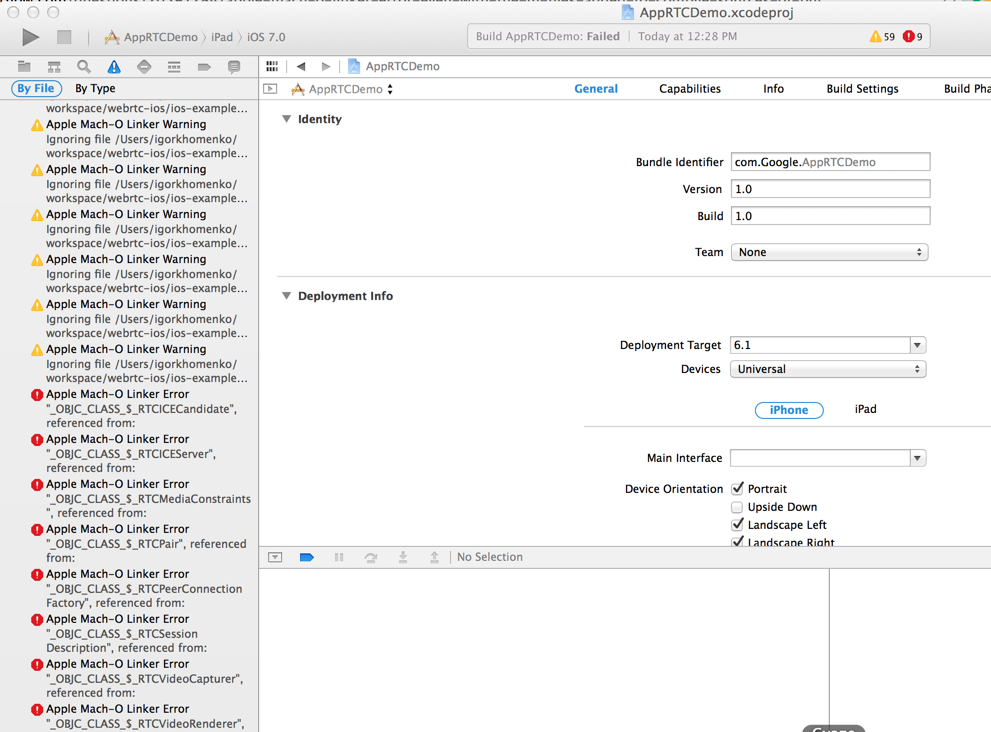Switch issues view to By File

(36, 88)
